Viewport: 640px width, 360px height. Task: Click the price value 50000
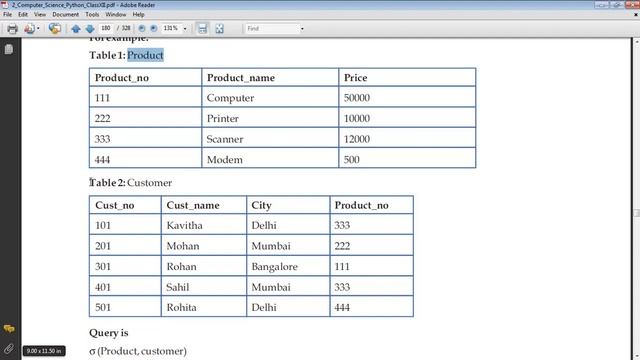click(x=357, y=98)
